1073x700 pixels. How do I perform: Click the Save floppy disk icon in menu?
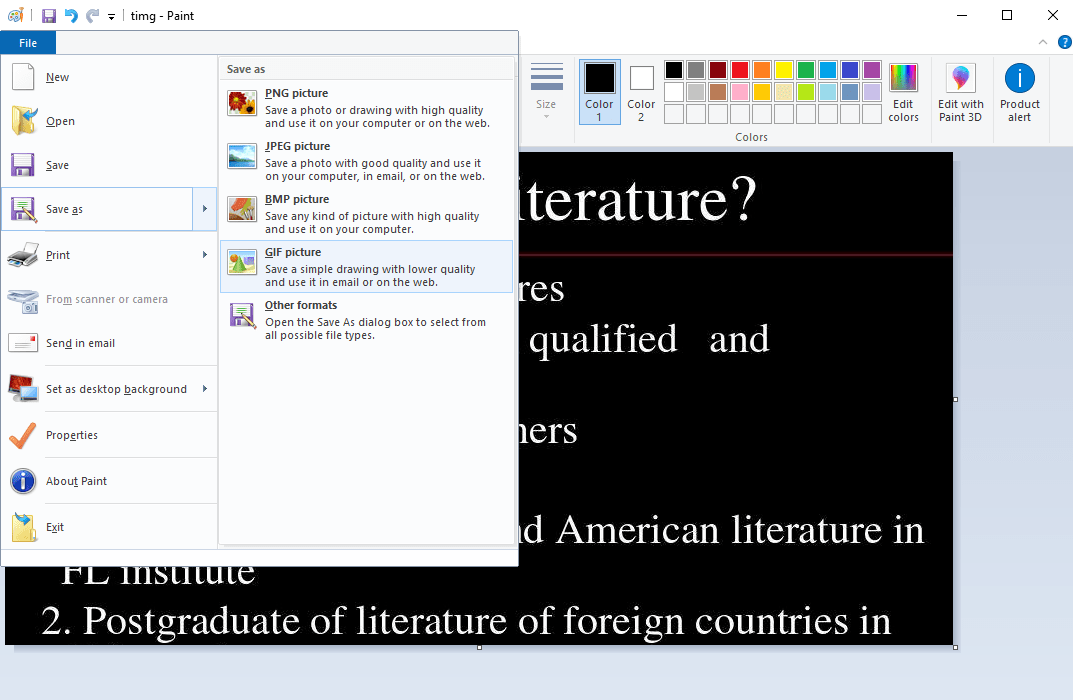23,165
